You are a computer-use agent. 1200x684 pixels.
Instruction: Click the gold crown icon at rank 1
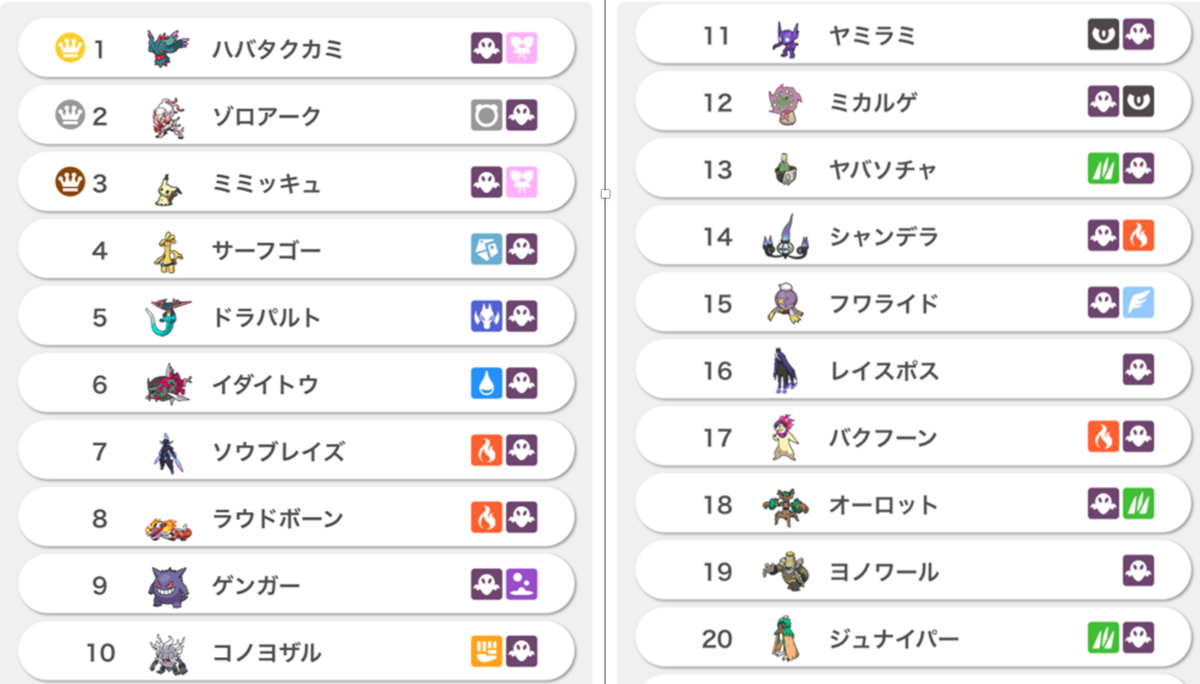pyautogui.click(x=70, y=47)
